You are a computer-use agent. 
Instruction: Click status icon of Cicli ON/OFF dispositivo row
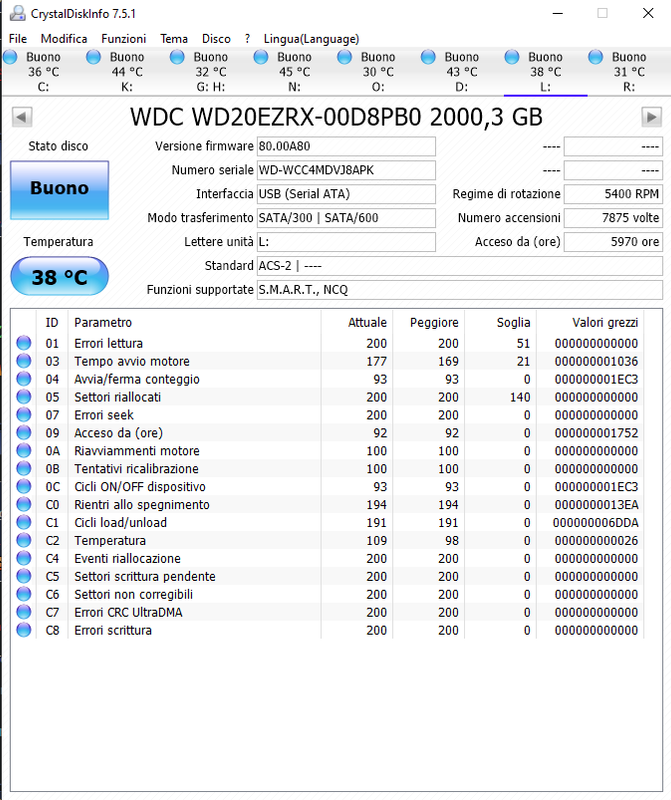tap(23, 486)
